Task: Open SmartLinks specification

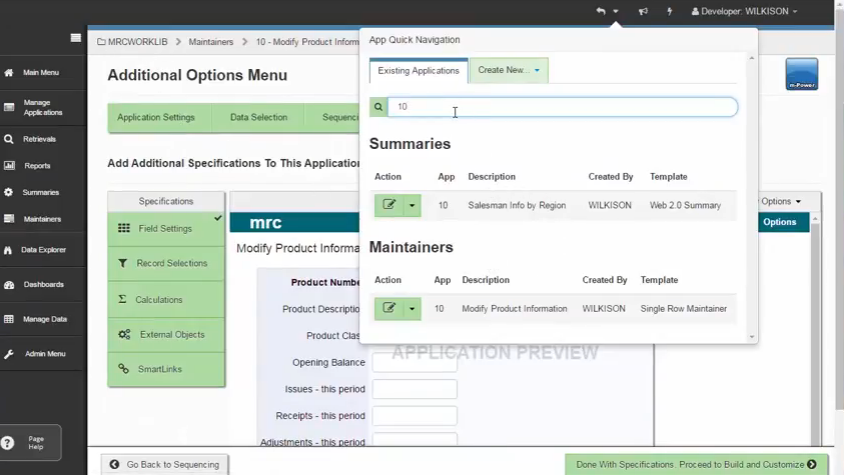Action: point(166,369)
